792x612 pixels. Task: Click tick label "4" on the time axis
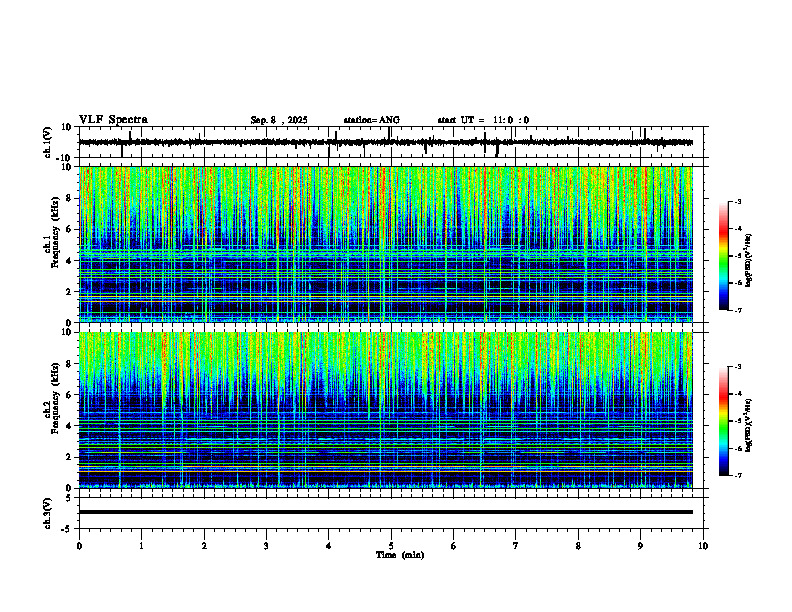coord(329,546)
